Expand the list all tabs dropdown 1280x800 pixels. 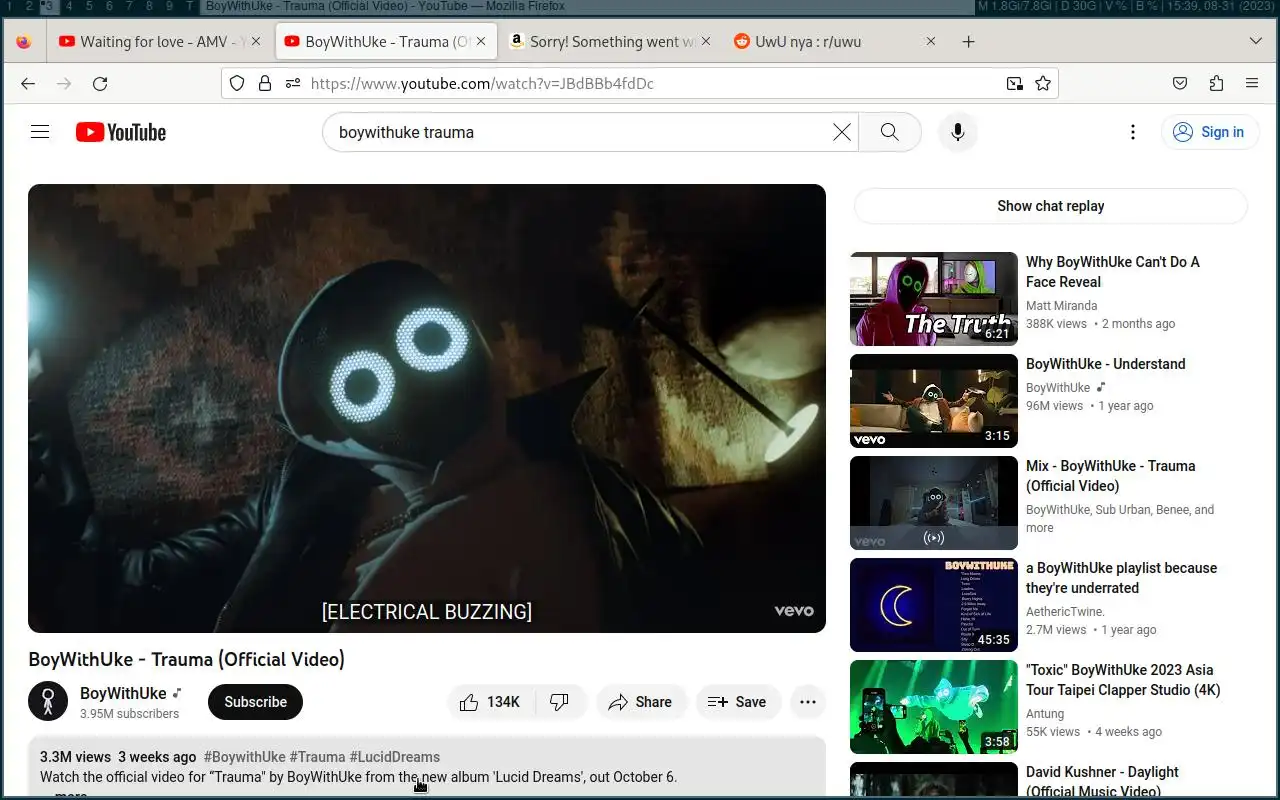[1256, 42]
